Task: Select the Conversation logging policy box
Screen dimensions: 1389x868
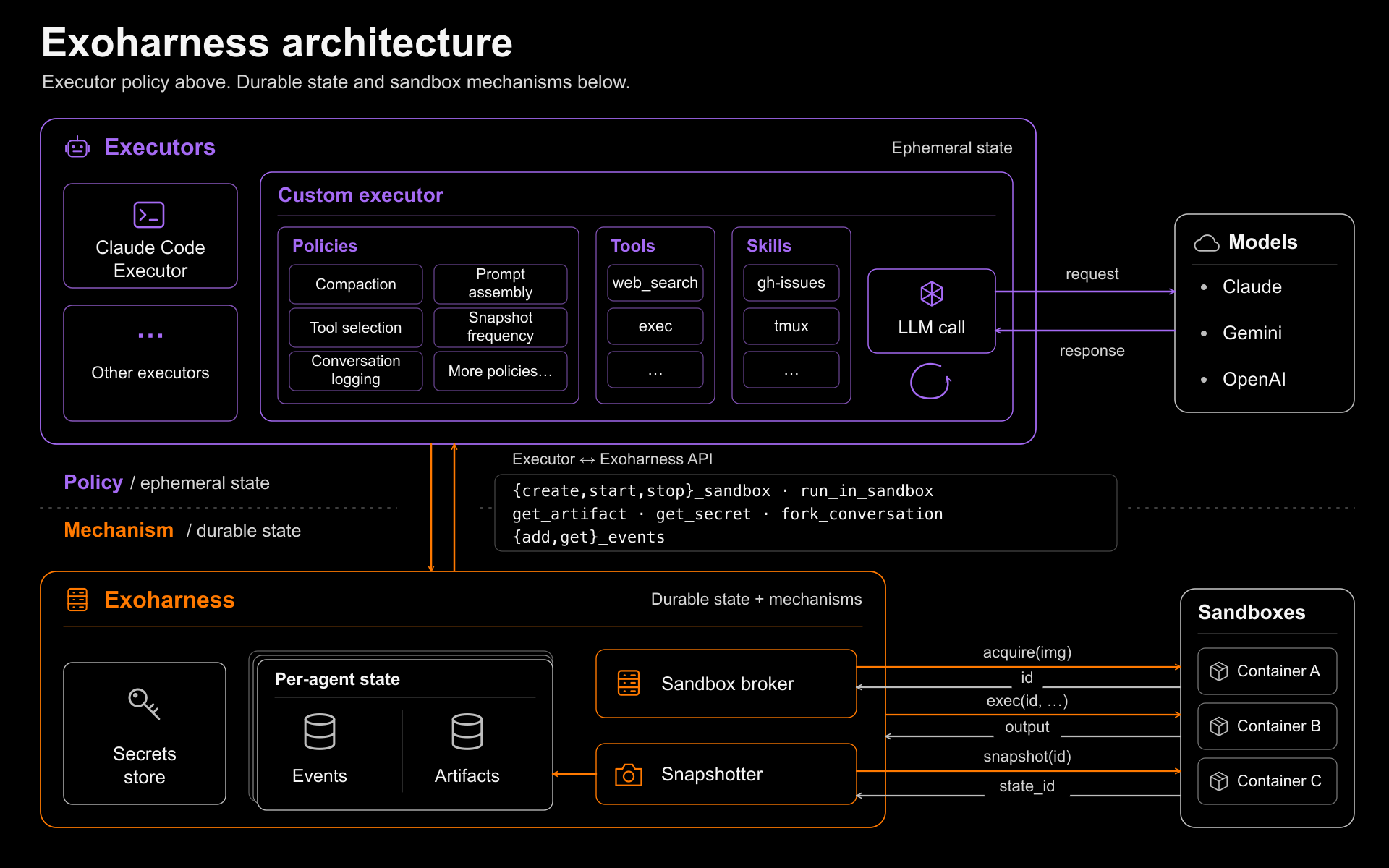Action: click(356, 371)
